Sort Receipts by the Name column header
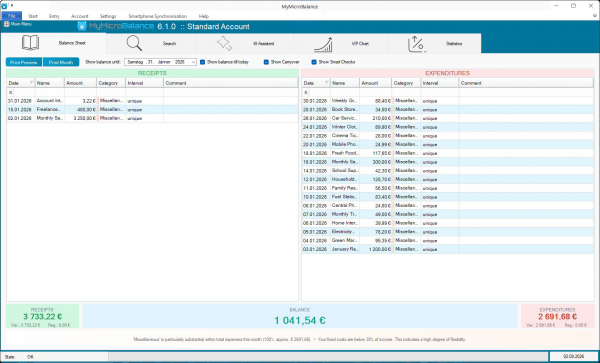Image resolution: width=600 pixels, height=363 pixels. [x=50, y=83]
